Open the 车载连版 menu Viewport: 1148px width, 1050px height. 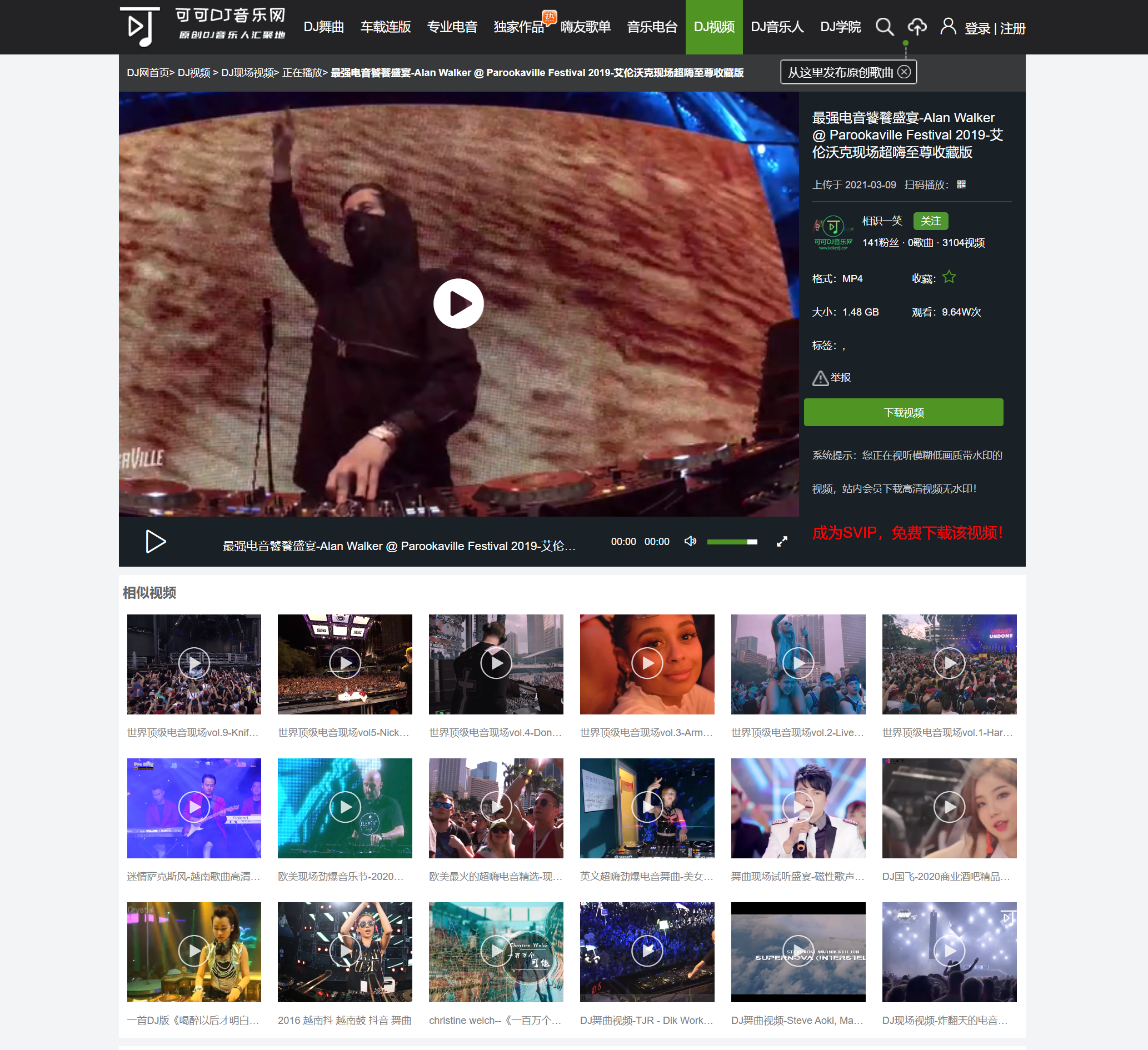[386, 27]
